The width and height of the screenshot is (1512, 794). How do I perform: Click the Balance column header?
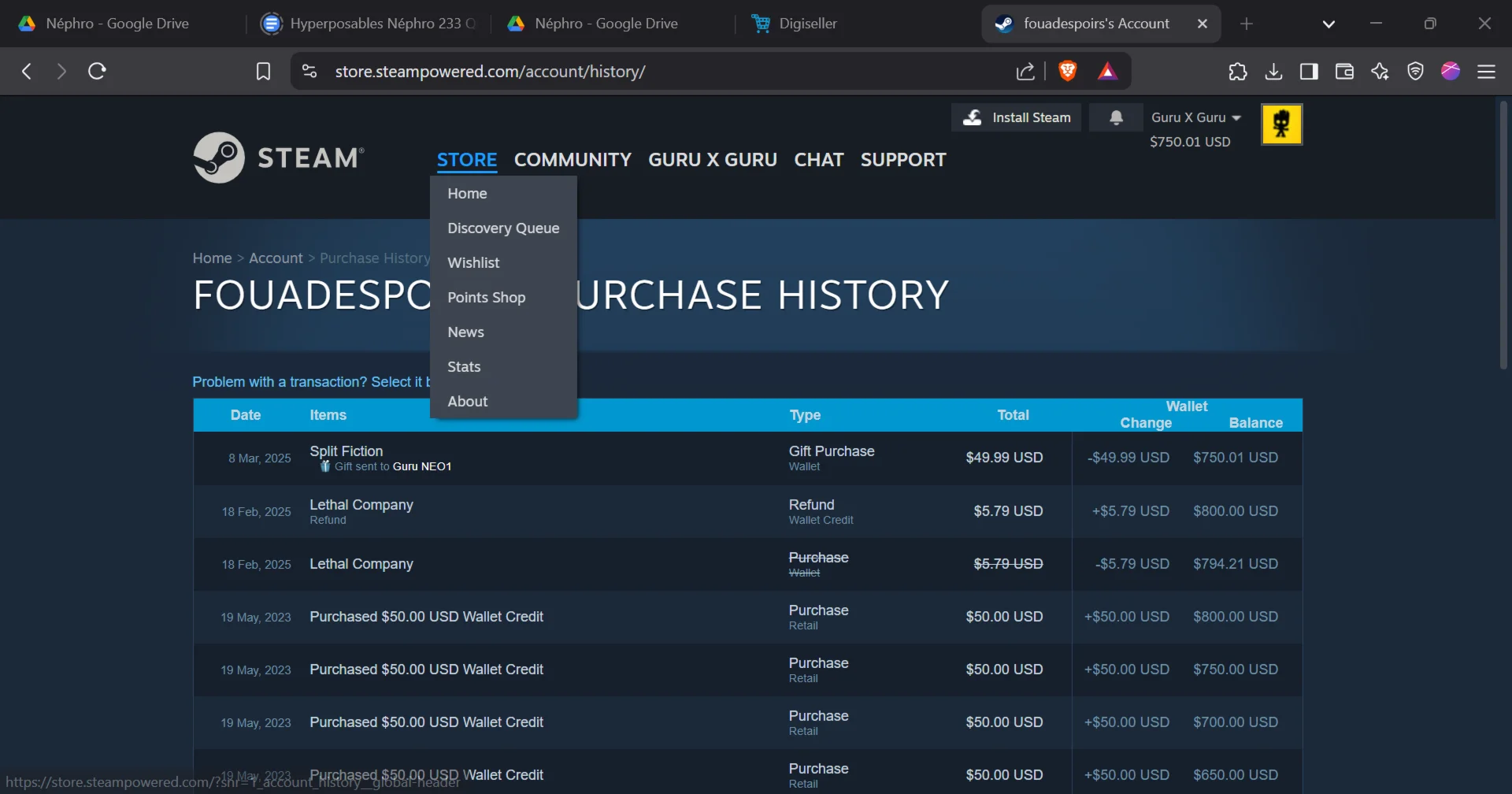(1255, 423)
